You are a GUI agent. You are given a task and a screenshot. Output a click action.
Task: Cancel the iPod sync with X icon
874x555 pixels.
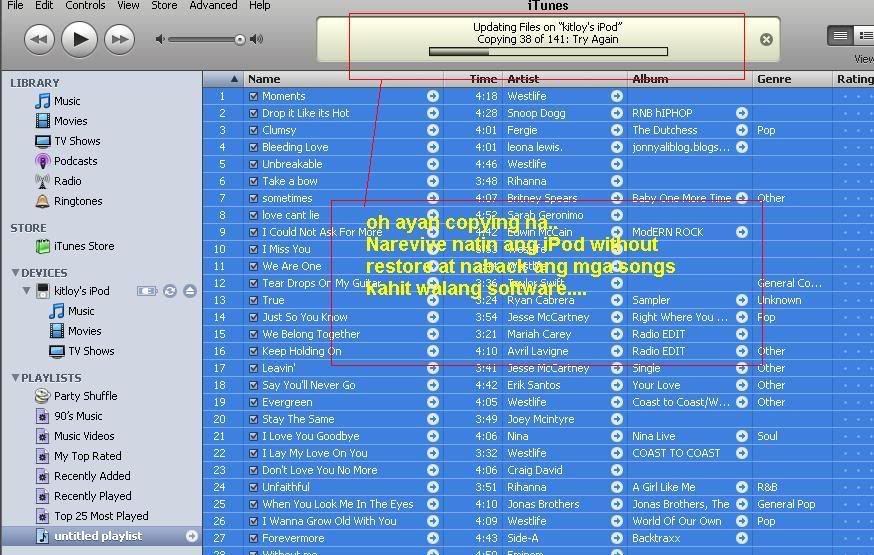pyautogui.click(x=766, y=40)
